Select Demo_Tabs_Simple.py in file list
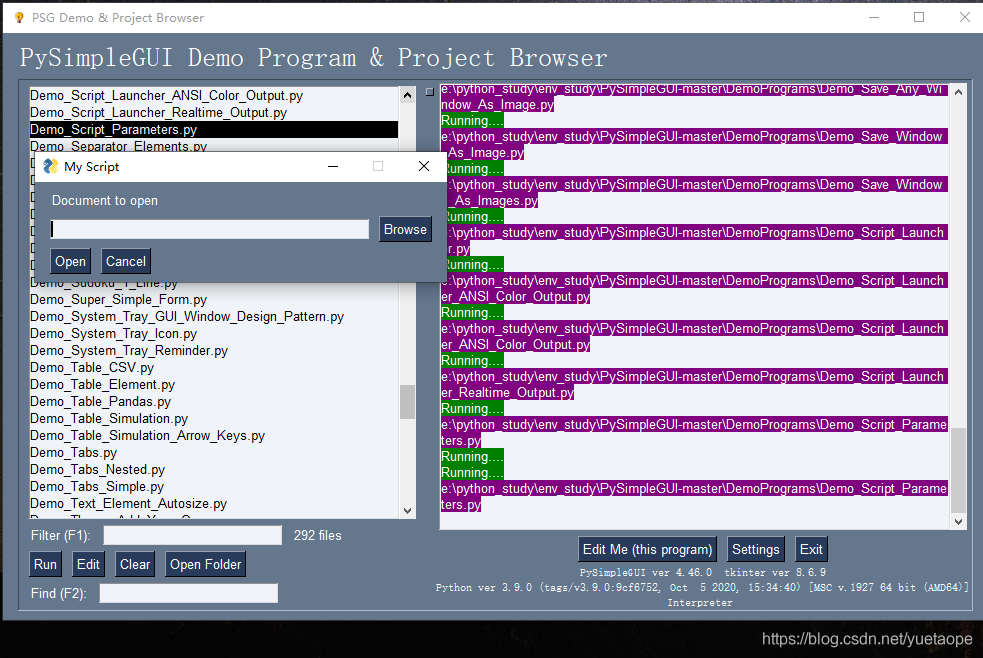Image resolution: width=983 pixels, height=658 pixels. coord(214,486)
